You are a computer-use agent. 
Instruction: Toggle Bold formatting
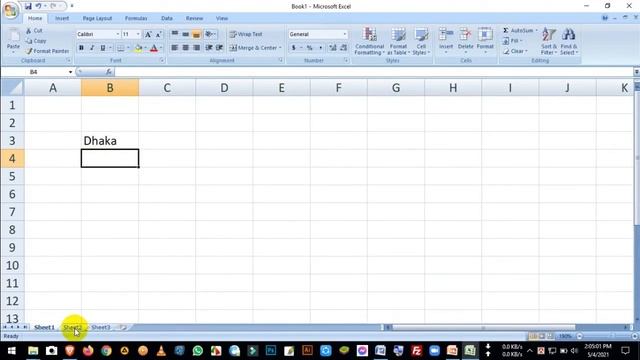[81, 48]
